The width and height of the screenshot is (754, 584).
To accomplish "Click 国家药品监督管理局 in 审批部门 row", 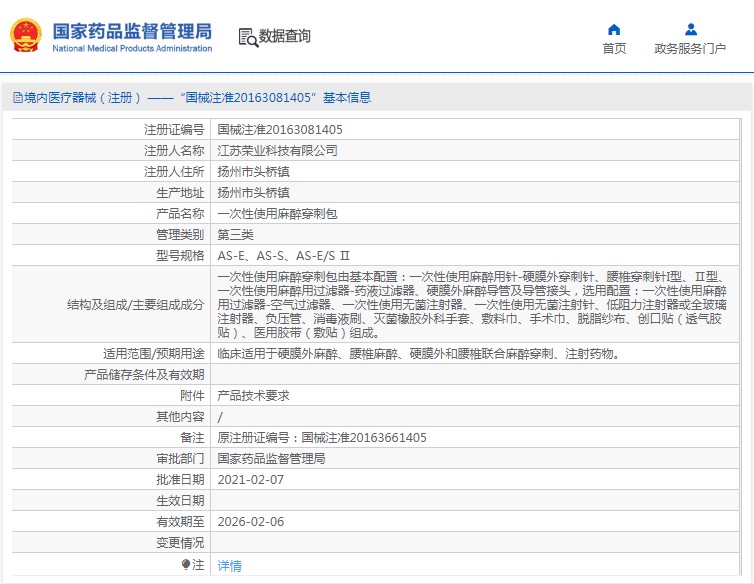I will (271, 458).
